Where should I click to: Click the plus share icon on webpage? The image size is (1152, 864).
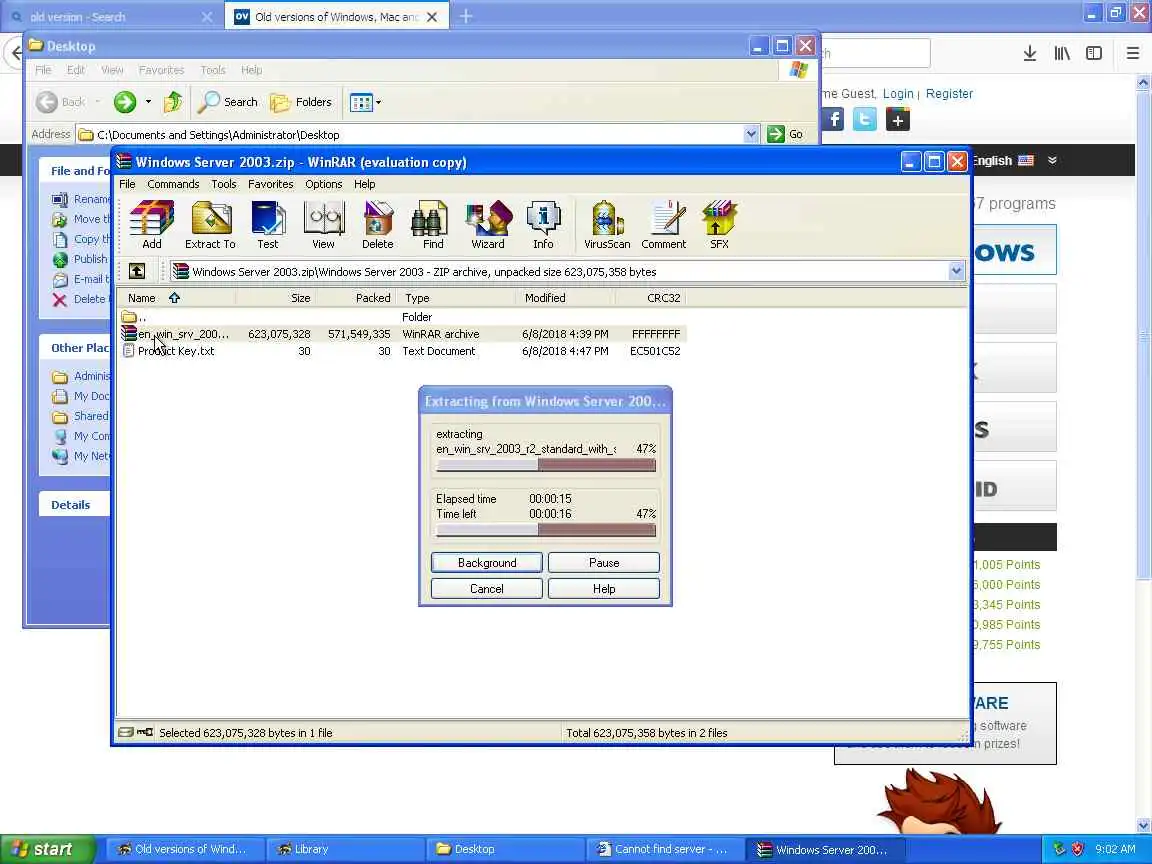point(898,119)
